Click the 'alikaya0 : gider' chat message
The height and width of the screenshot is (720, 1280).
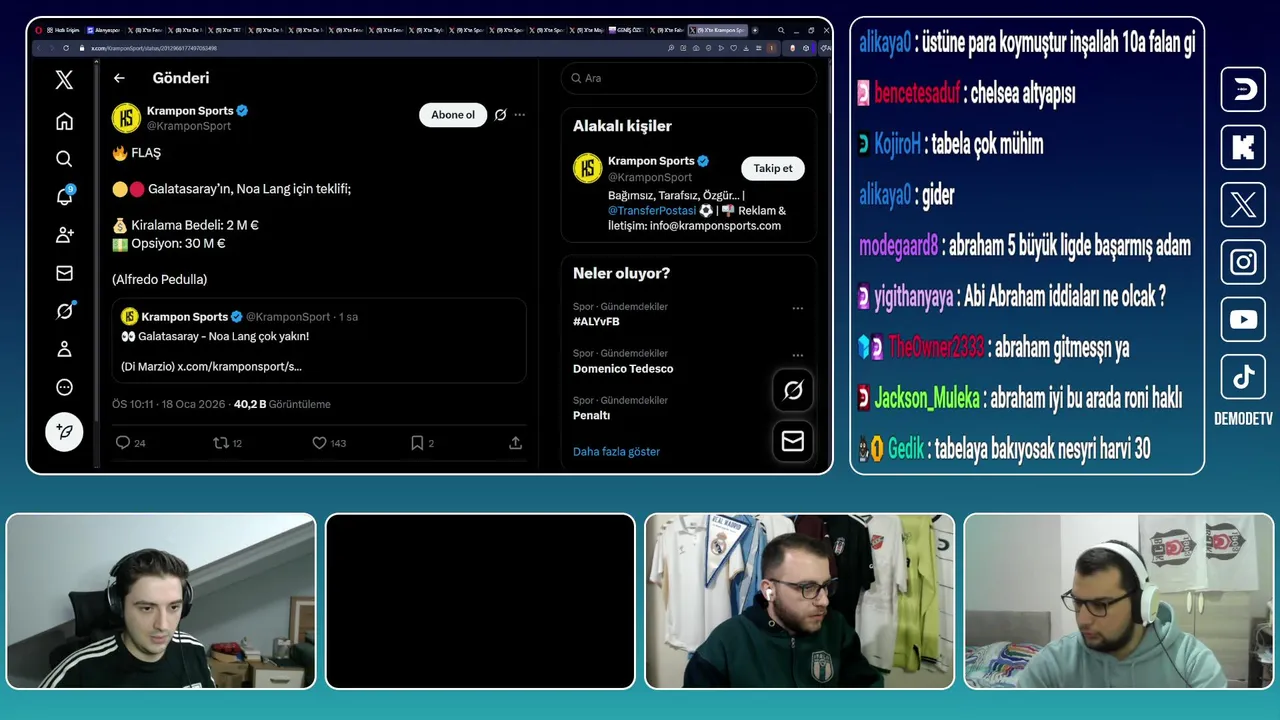[x=907, y=195]
